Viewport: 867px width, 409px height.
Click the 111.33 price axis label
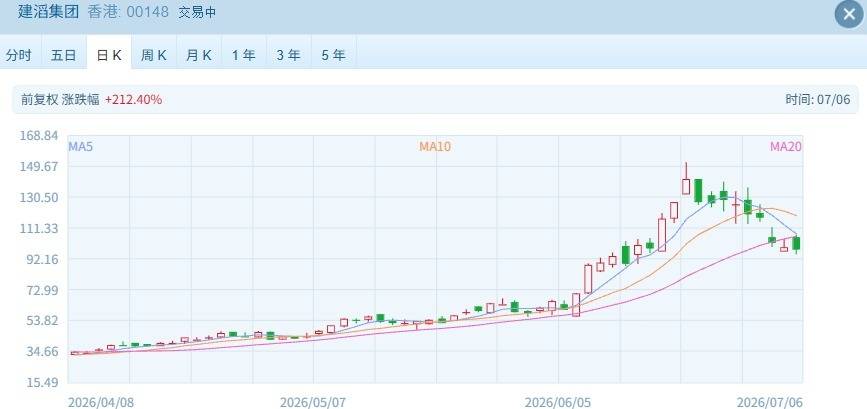point(40,229)
